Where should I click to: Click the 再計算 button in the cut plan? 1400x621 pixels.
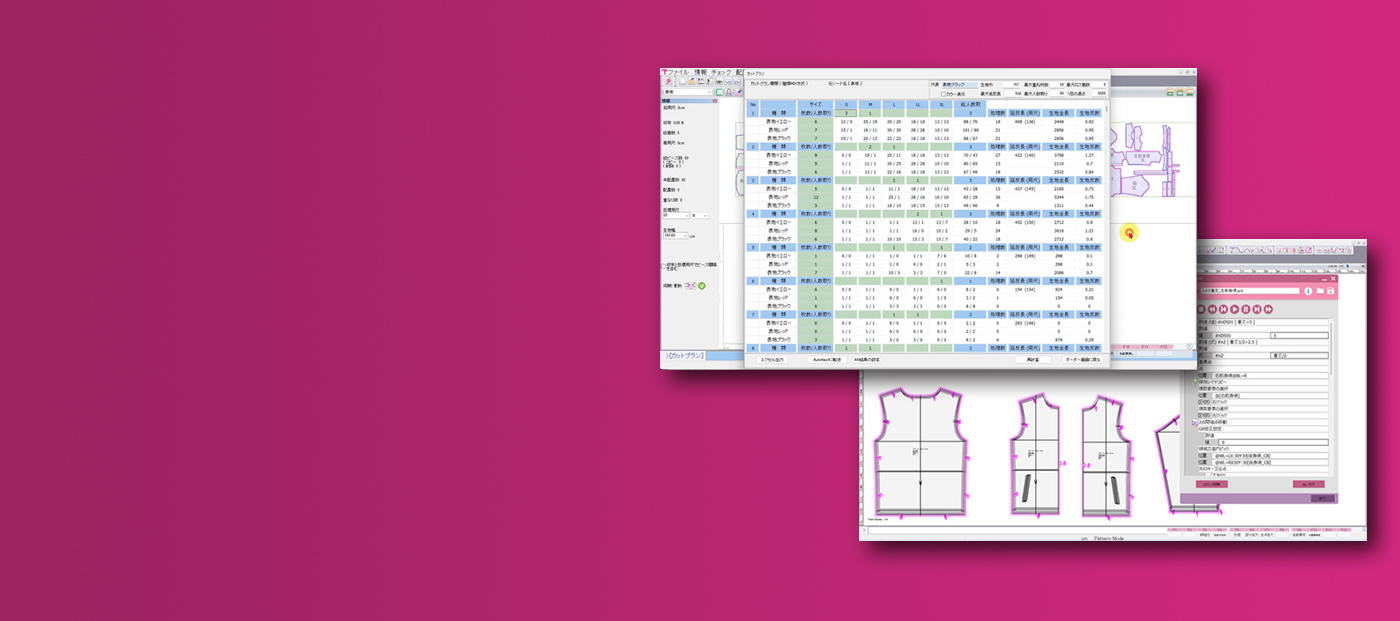1033,359
